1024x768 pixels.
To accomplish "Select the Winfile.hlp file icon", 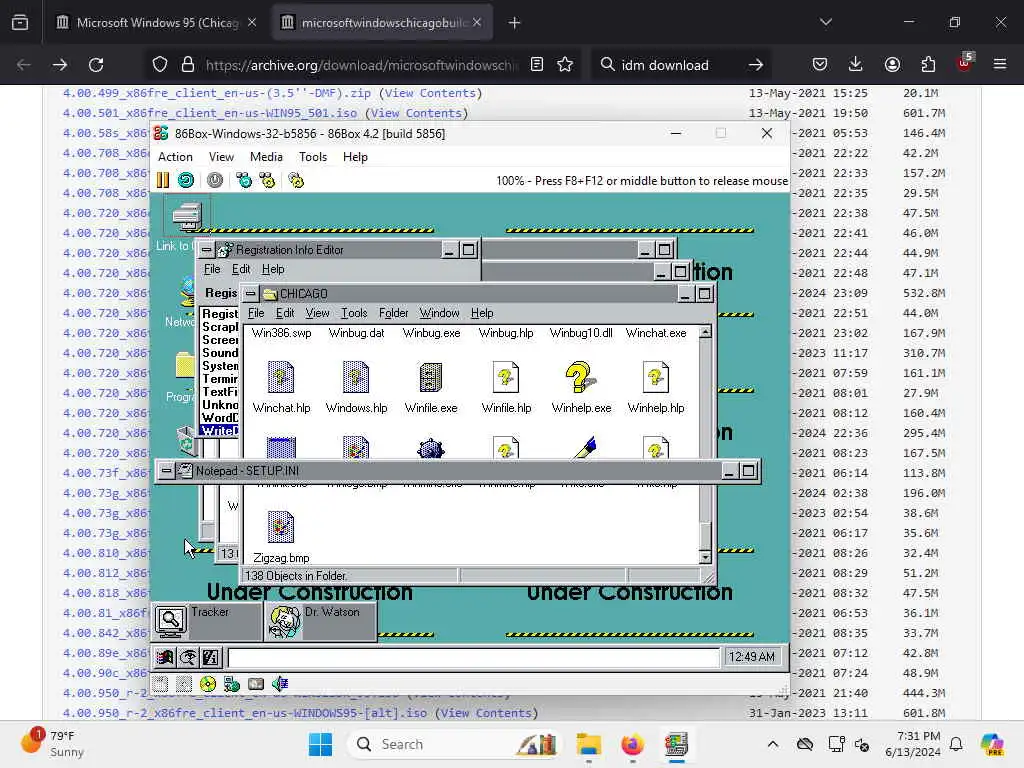I will [x=506, y=377].
